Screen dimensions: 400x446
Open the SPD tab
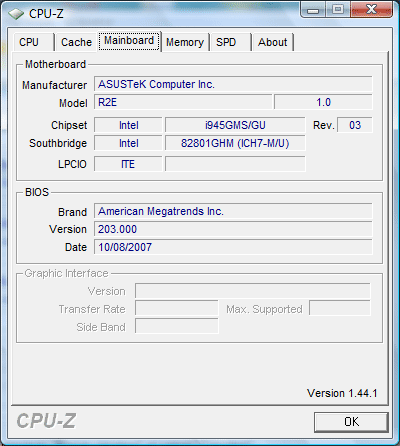231,42
